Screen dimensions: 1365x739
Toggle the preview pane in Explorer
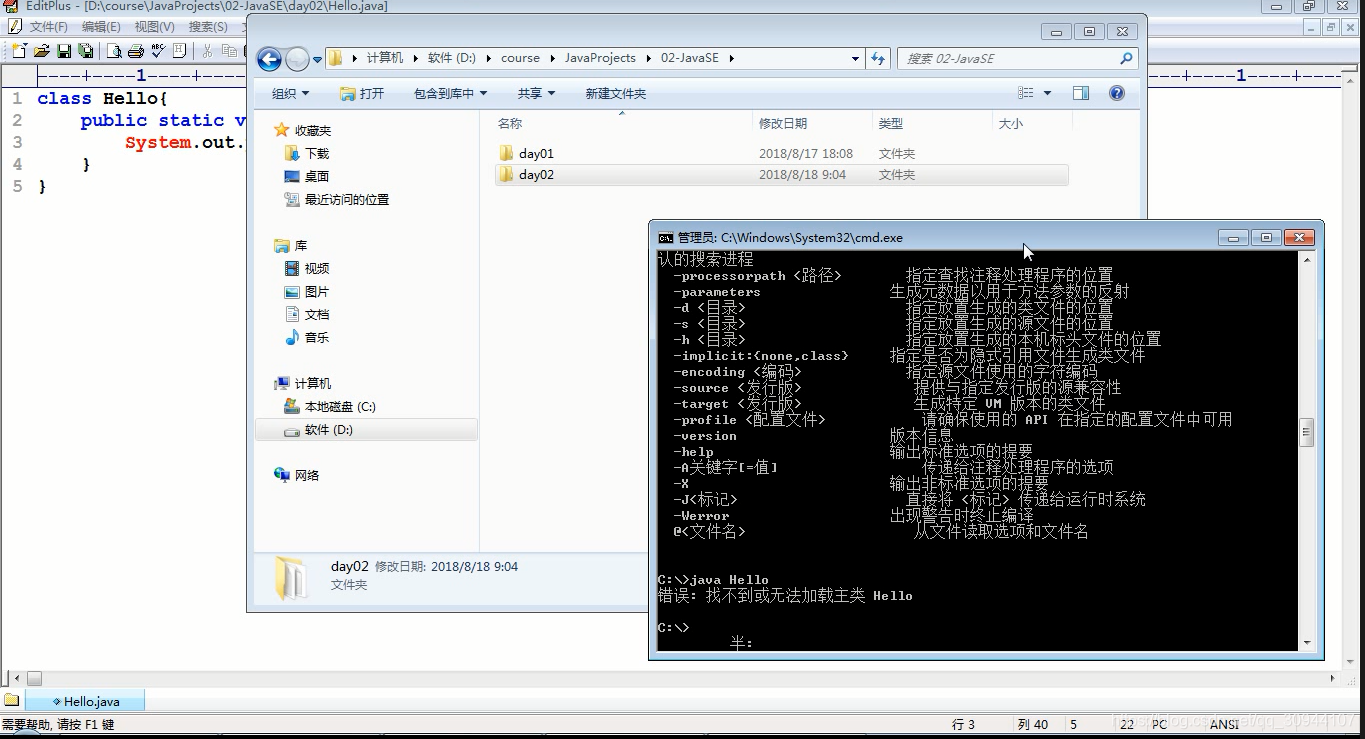[x=1081, y=93]
